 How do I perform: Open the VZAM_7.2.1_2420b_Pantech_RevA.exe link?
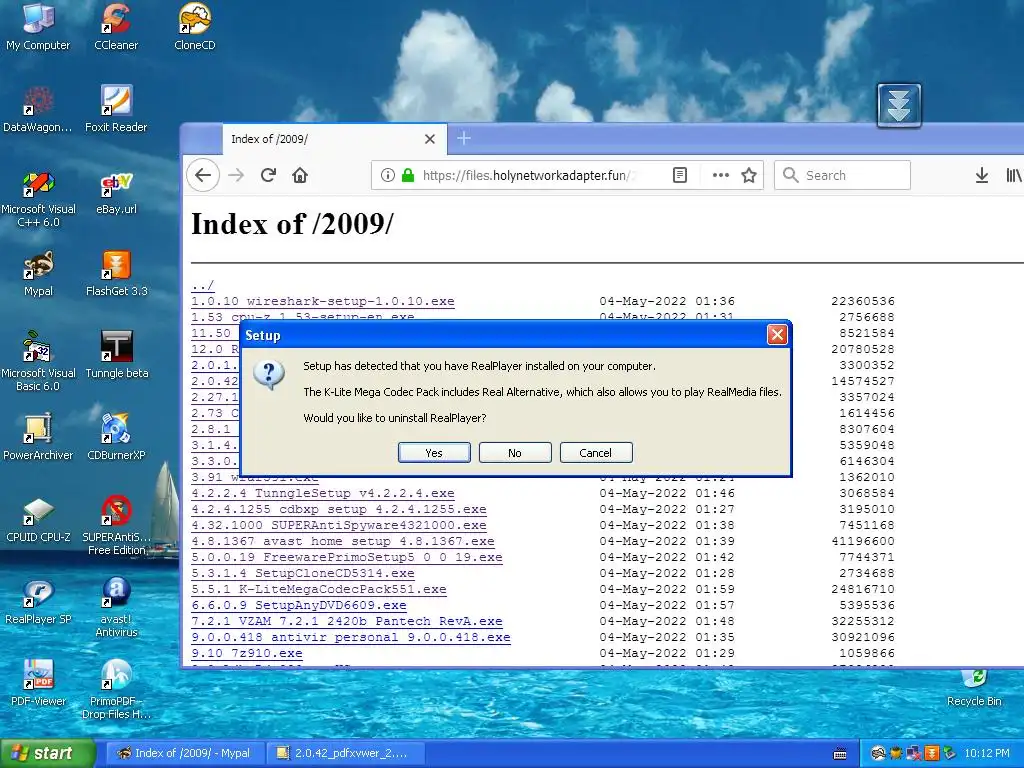click(347, 621)
